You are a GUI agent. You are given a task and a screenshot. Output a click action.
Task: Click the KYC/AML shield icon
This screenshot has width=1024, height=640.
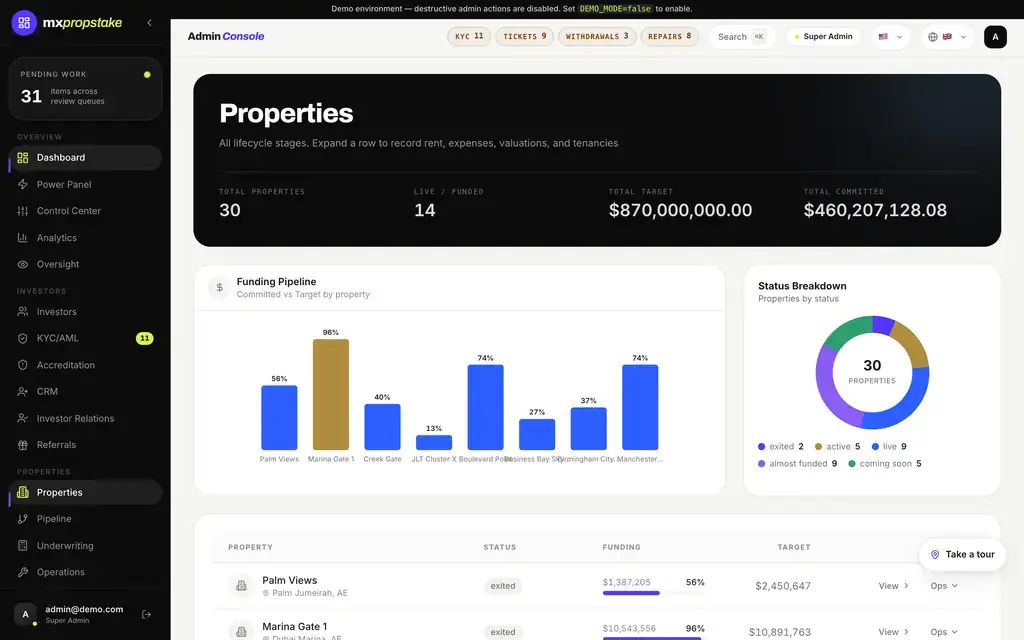pos(23,338)
